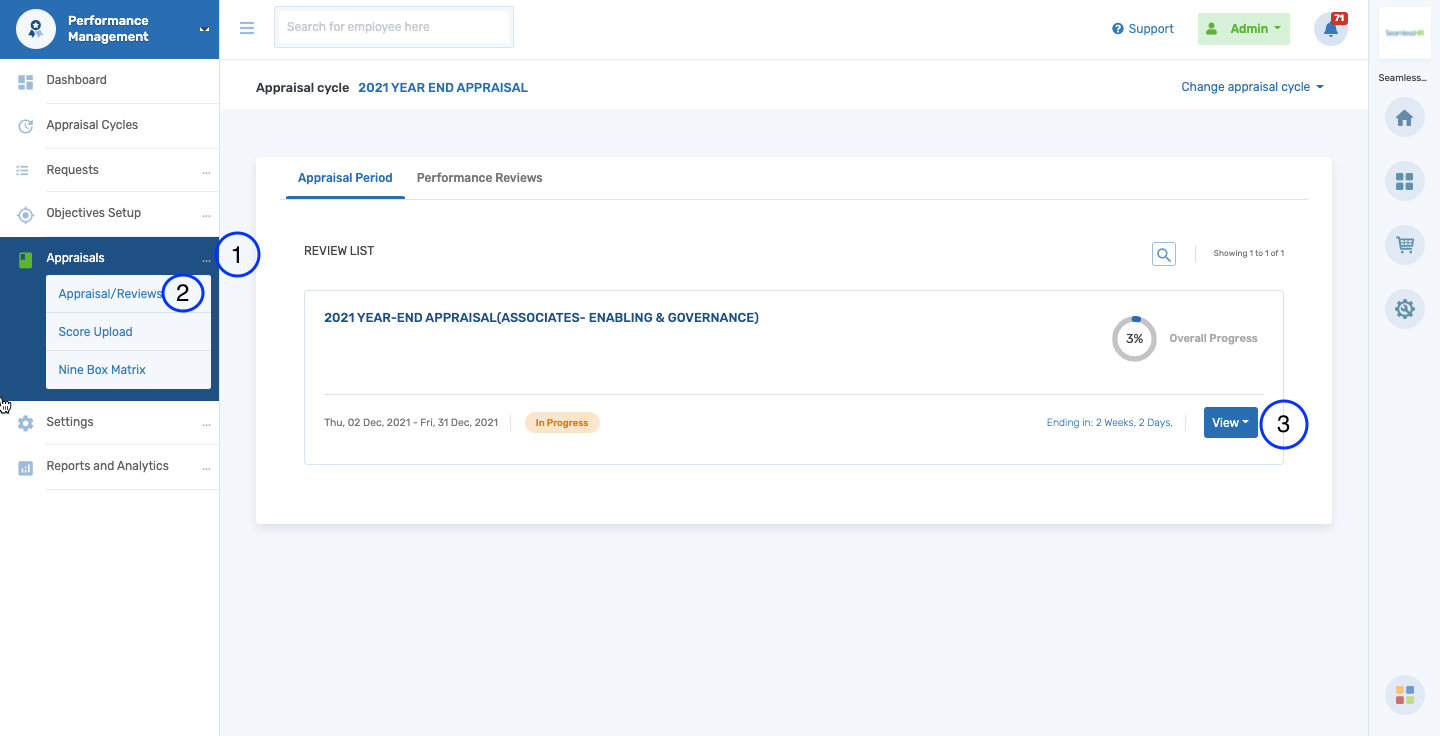
Task: Click the hamburger menu icon
Action: point(247,28)
